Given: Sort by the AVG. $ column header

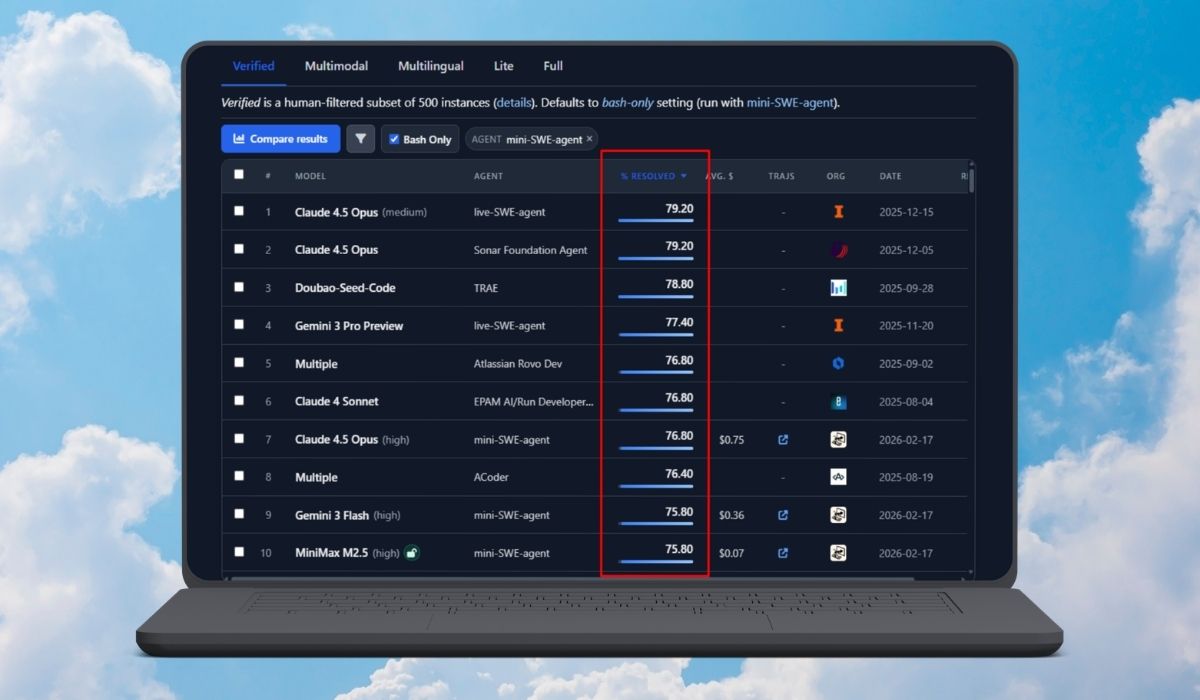Looking at the screenshot, I should (719, 176).
